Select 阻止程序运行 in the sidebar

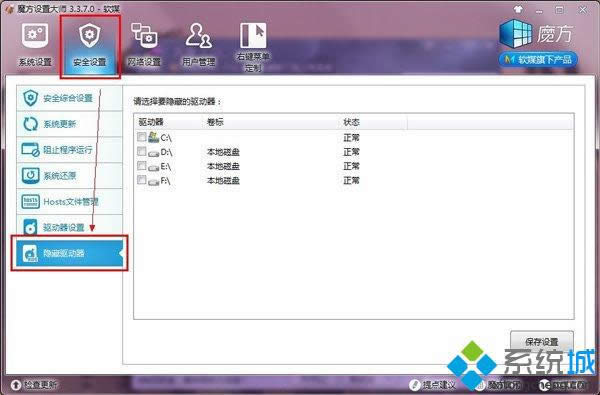[x=69, y=149]
